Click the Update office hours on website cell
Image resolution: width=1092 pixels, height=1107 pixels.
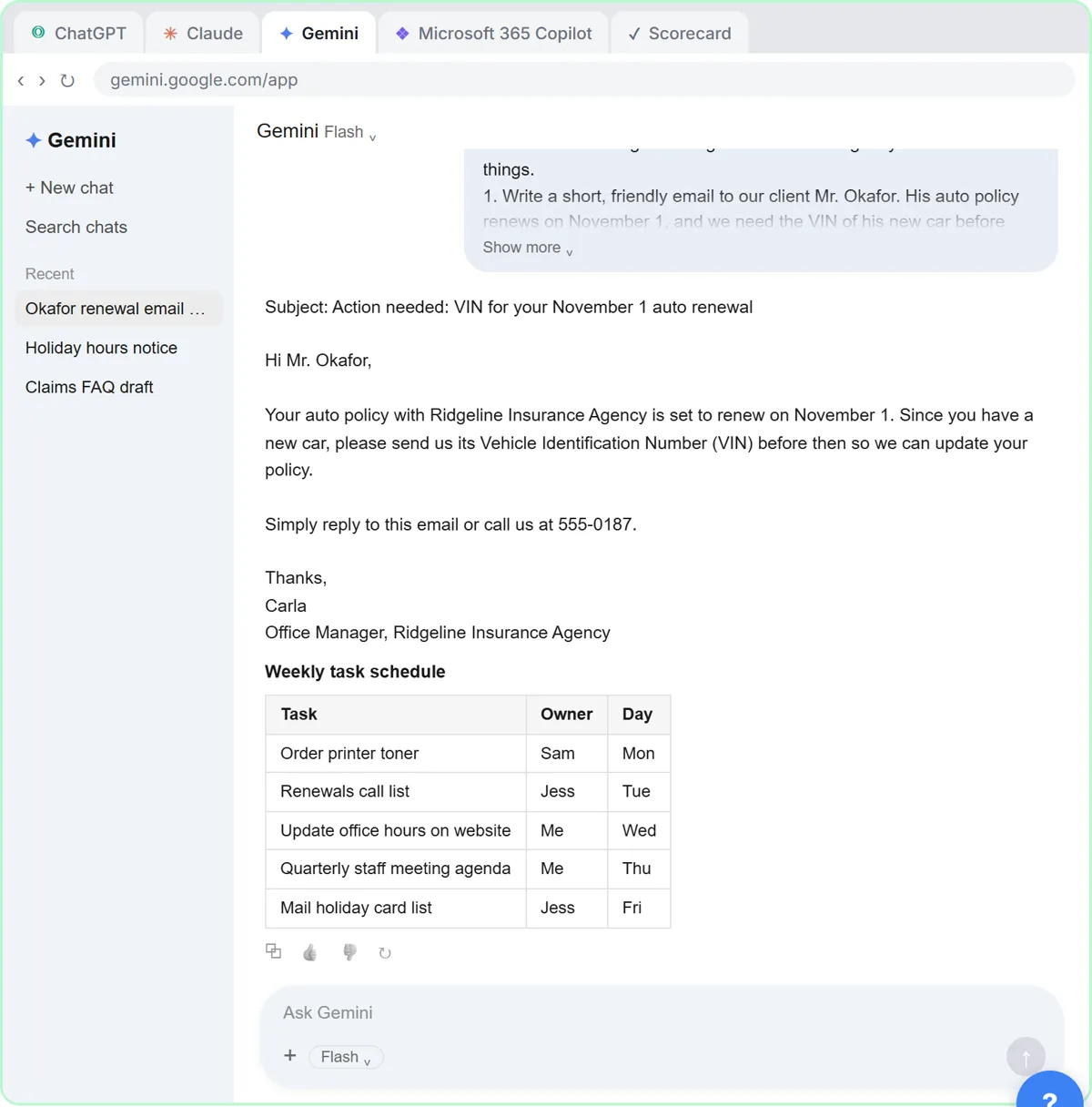point(396,830)
